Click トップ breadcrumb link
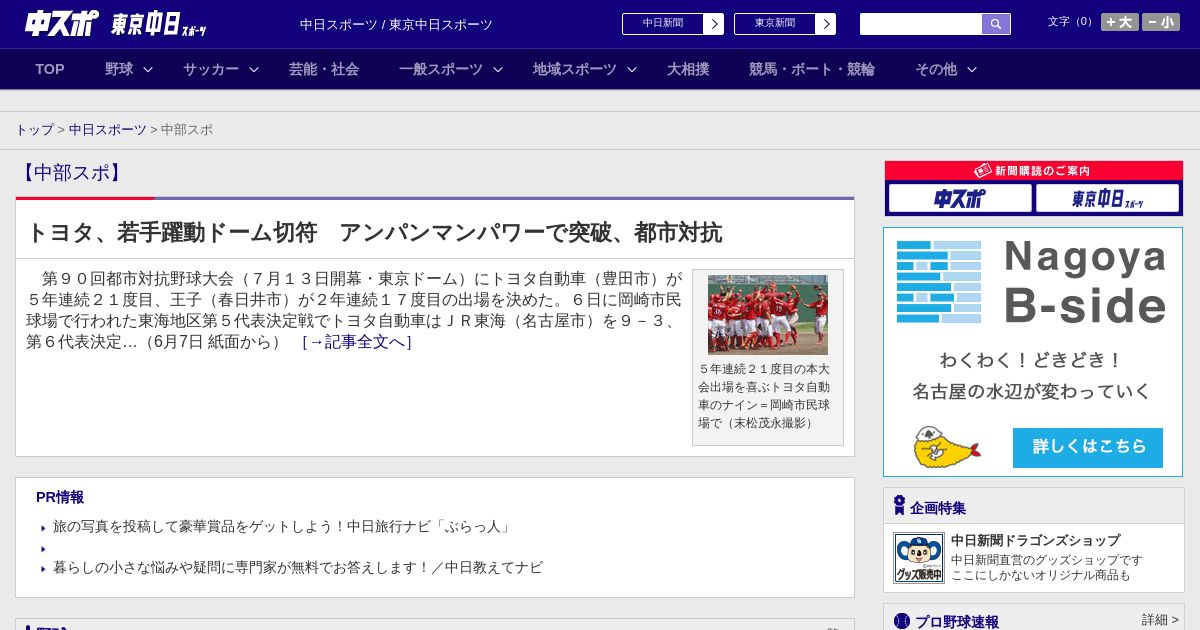 tap(35, 130)
